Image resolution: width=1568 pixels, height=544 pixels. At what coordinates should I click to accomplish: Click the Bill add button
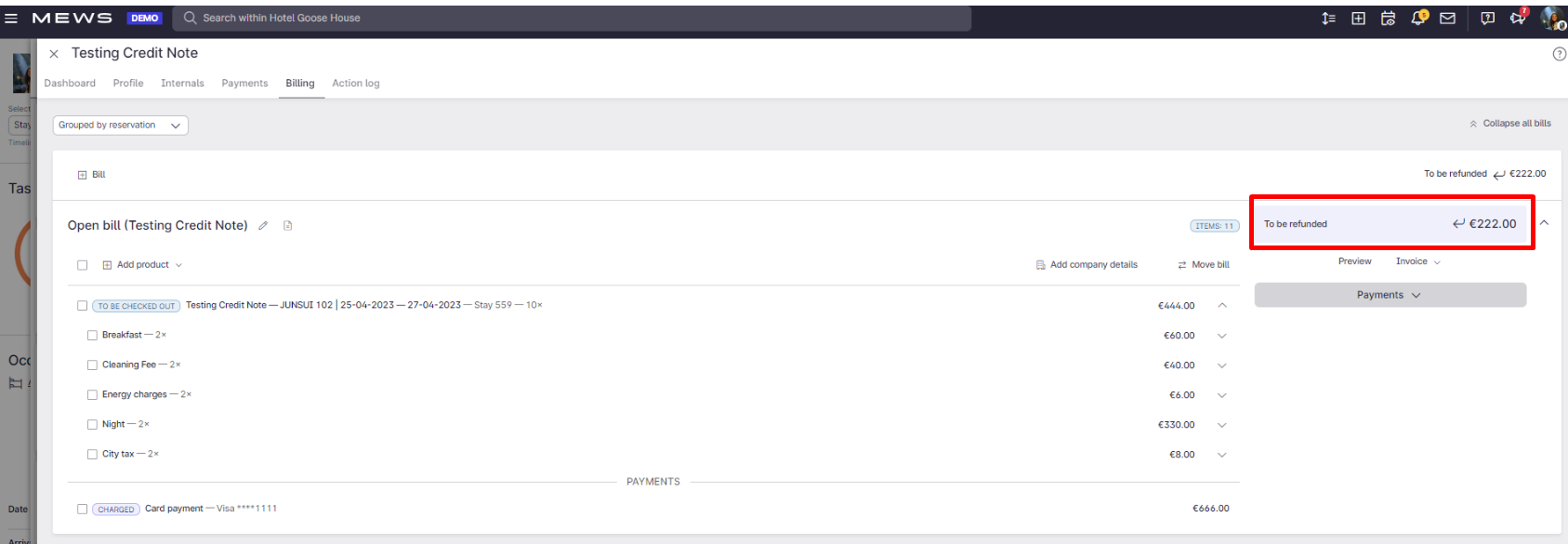coord(92,175)
